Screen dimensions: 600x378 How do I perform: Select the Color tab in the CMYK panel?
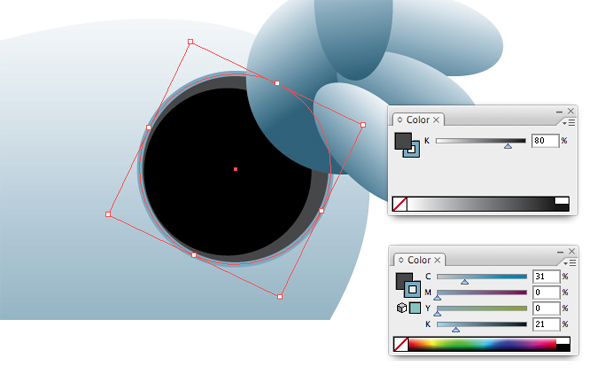pyautogui.click(x=419, y=260)
